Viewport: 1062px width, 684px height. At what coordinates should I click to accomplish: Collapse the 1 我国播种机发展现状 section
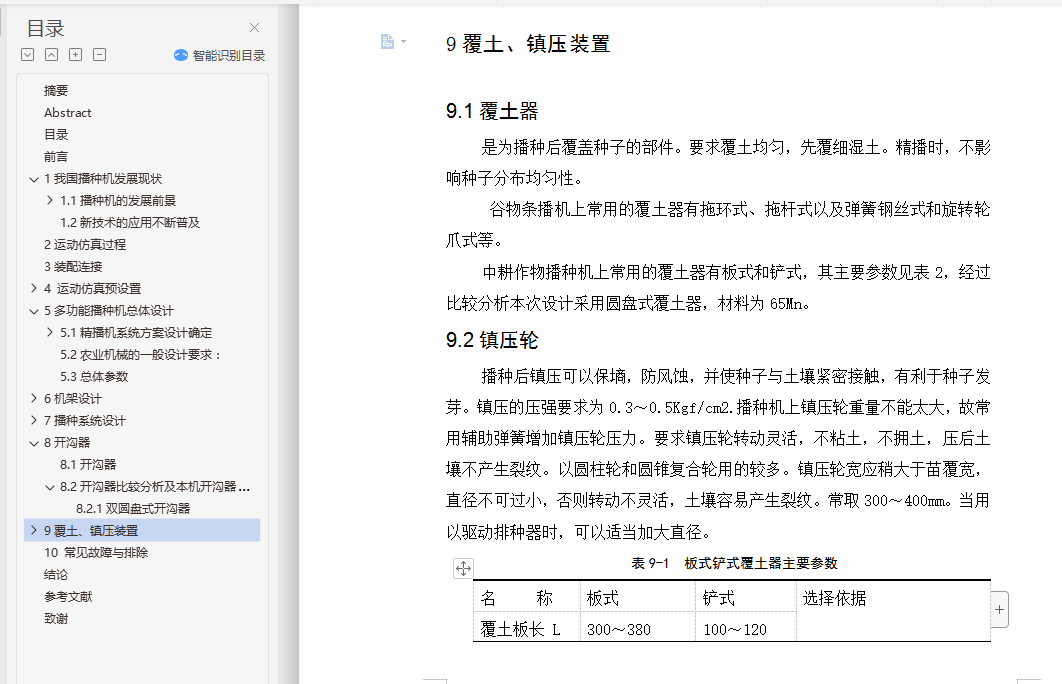pyautogui.click(x=34, y=179)
